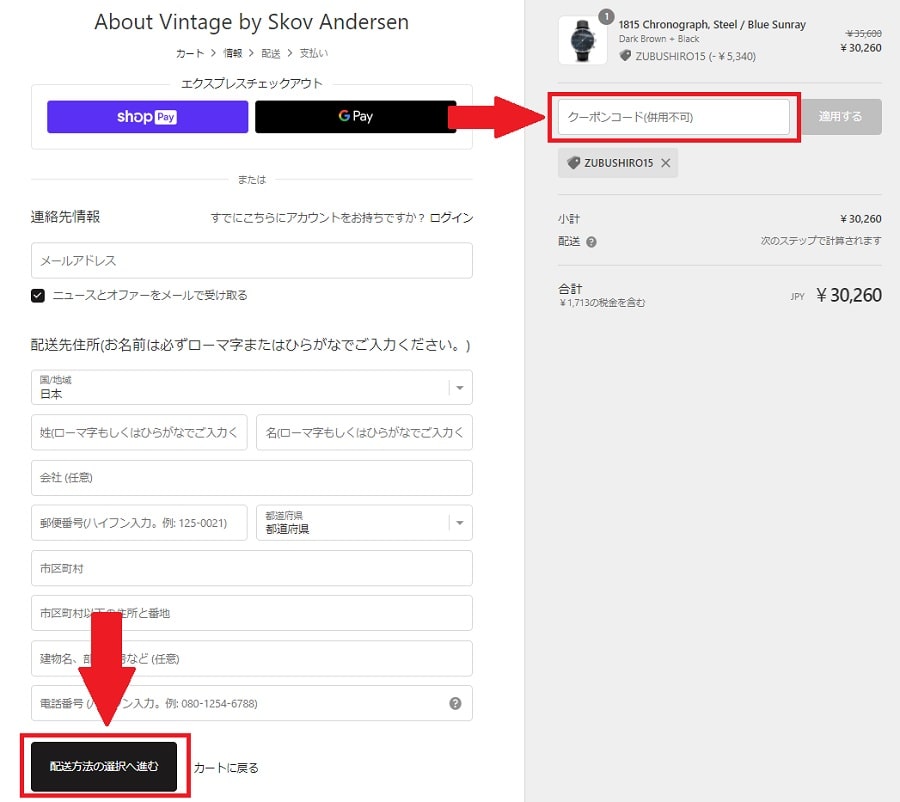Click the 連絡先情報 section heading
The height and width of the screenshot is (802, 900).
click(65, 216)
